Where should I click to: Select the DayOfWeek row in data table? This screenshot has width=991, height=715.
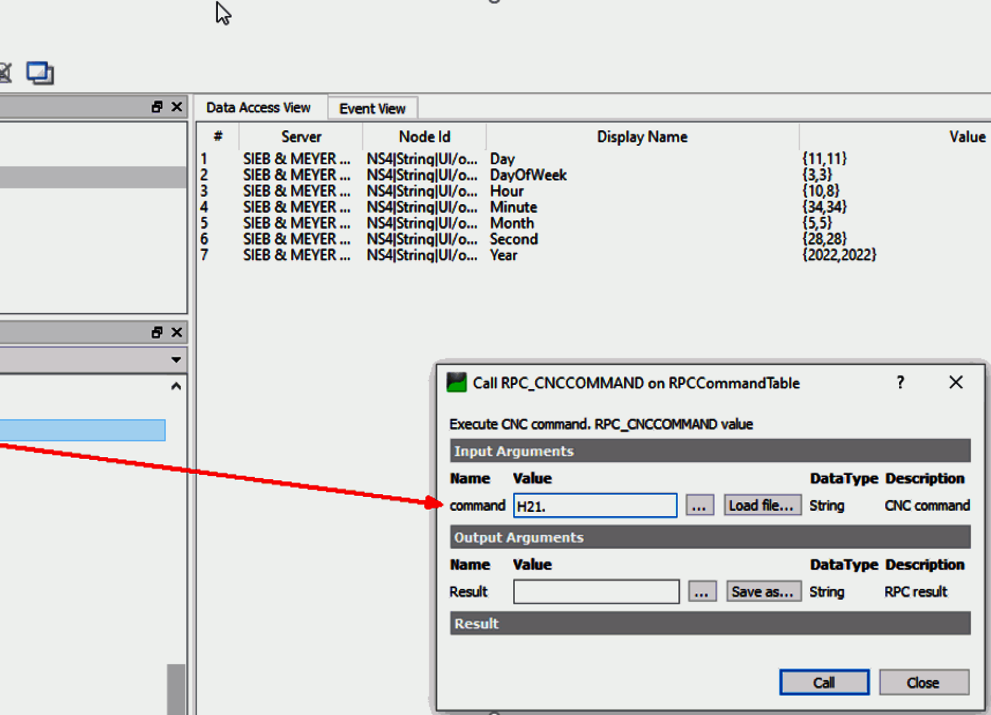pyautogui.click(x=528, y=175)
